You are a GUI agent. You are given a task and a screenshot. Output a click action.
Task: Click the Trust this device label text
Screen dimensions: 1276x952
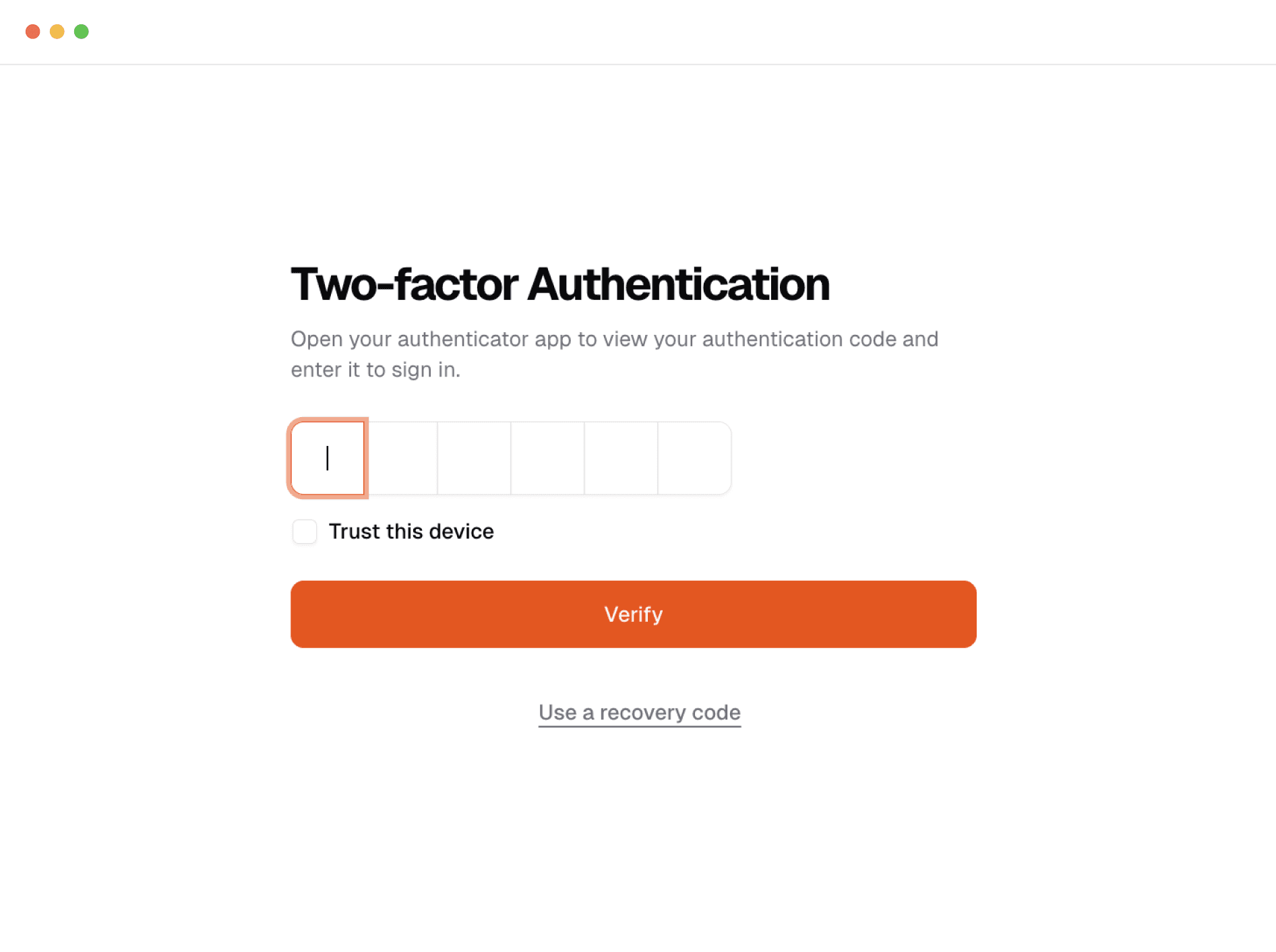411,532
